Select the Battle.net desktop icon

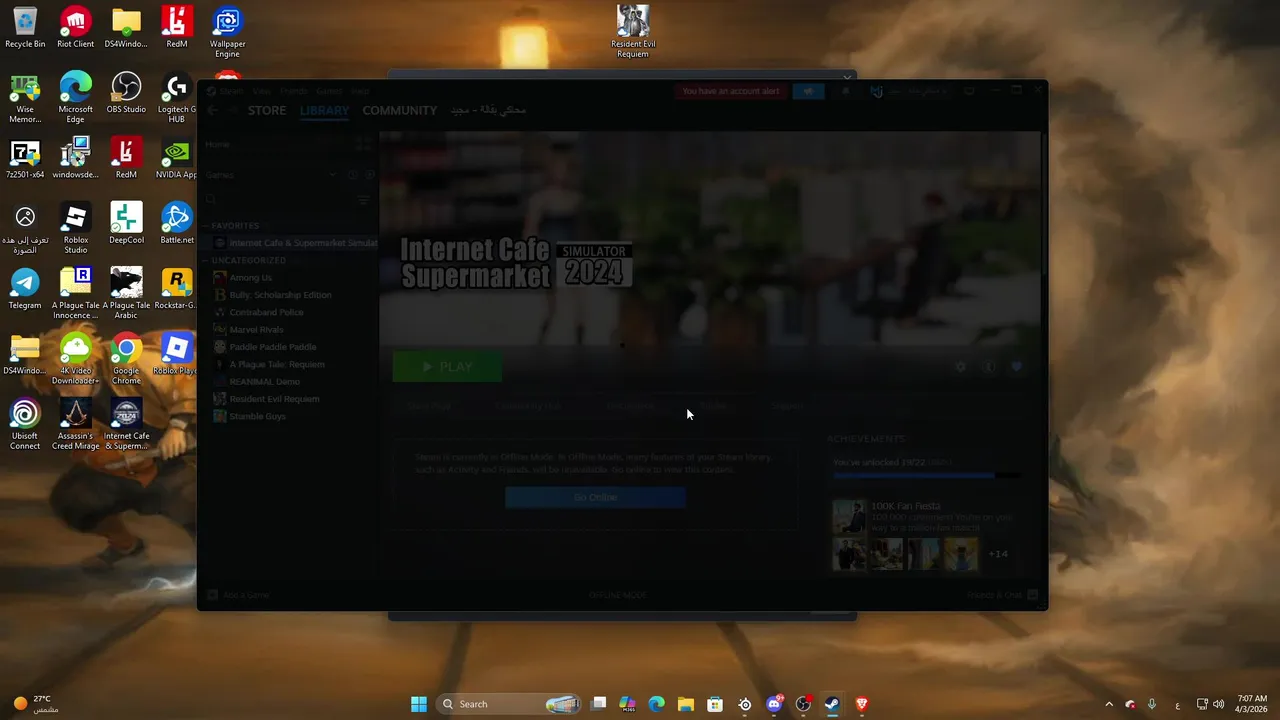click(x=176, y=224)
